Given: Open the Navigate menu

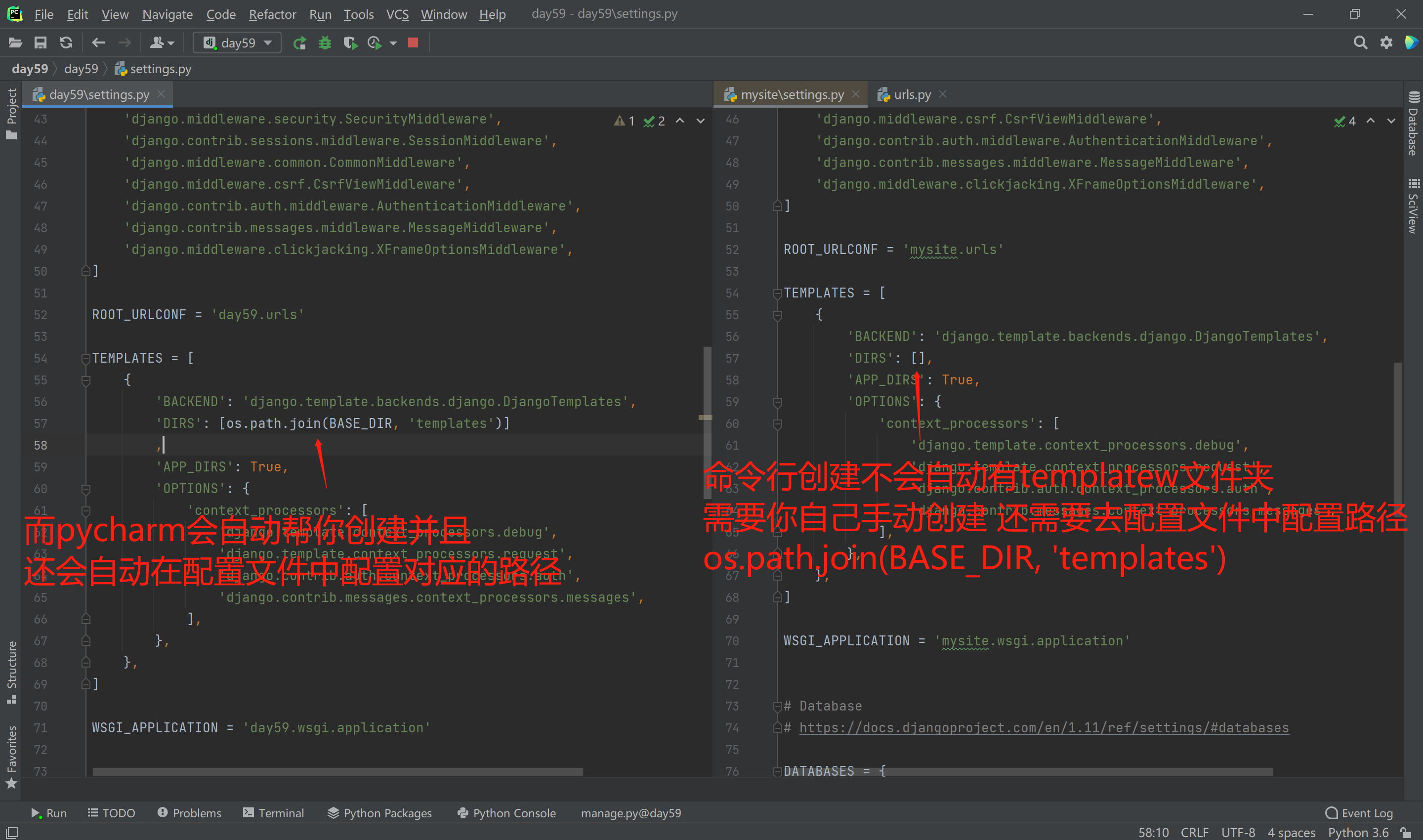Looking at the screenshot, I should click(167, 14).
